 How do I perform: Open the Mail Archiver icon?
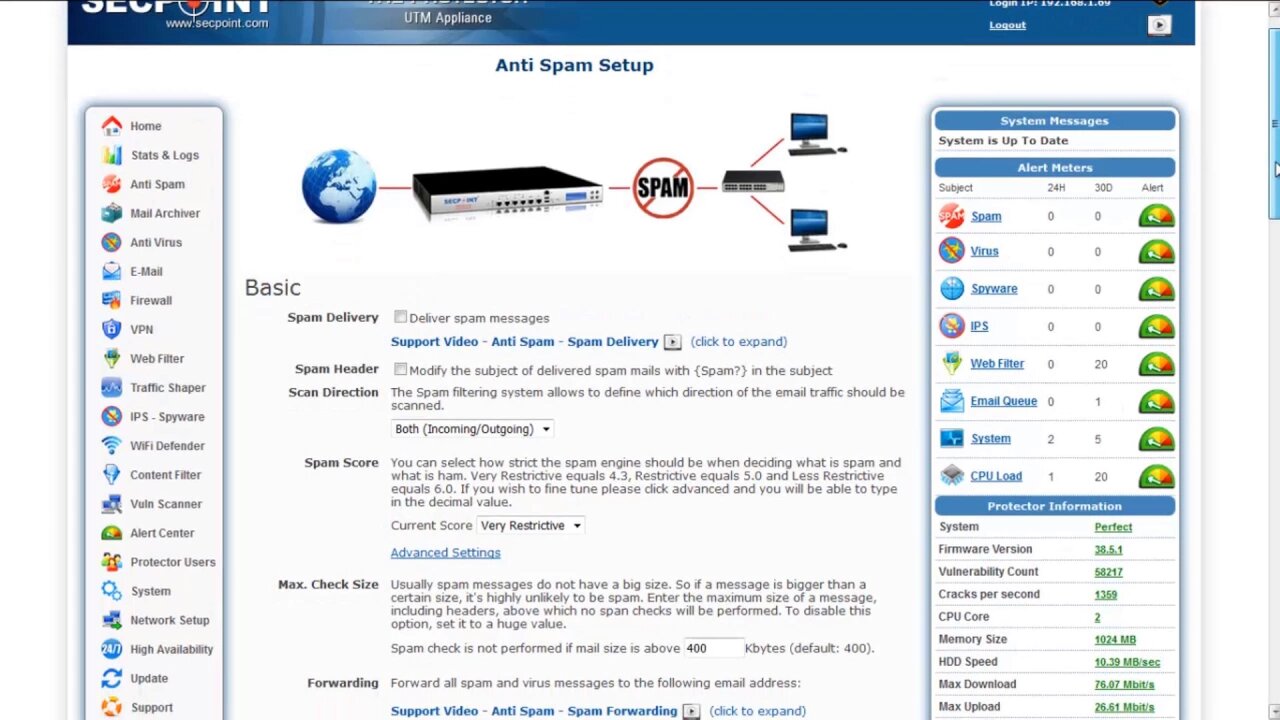pos(111,213)
